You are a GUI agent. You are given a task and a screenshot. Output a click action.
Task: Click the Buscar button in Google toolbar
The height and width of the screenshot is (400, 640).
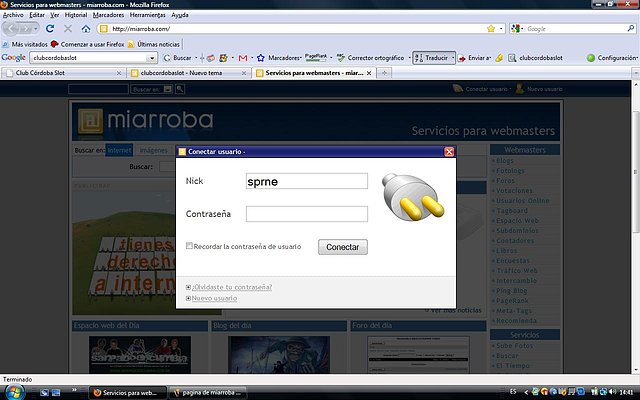point(178,58)
